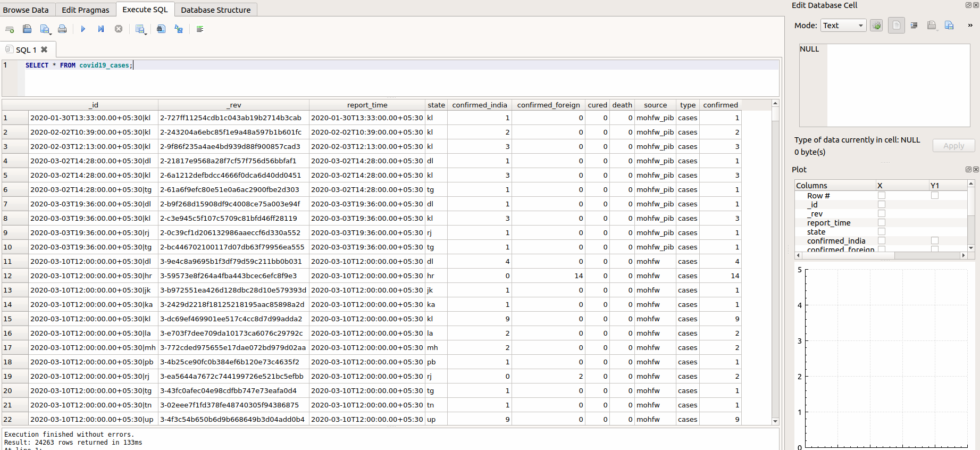Click the Columns header in the Plot panel
The width and height of the screenshot is (980, 450).
[834, 186]
